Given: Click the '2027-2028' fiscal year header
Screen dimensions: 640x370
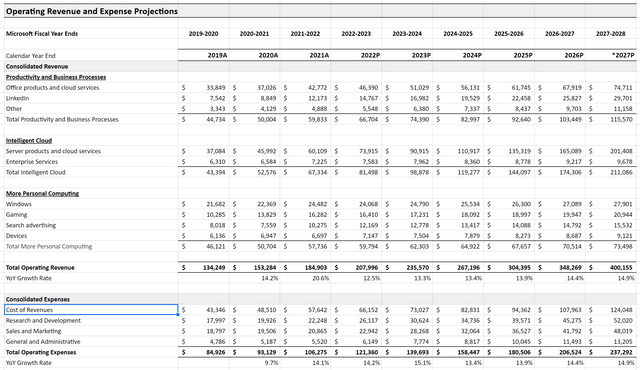Looking at the screenshot, I should 610,34.
